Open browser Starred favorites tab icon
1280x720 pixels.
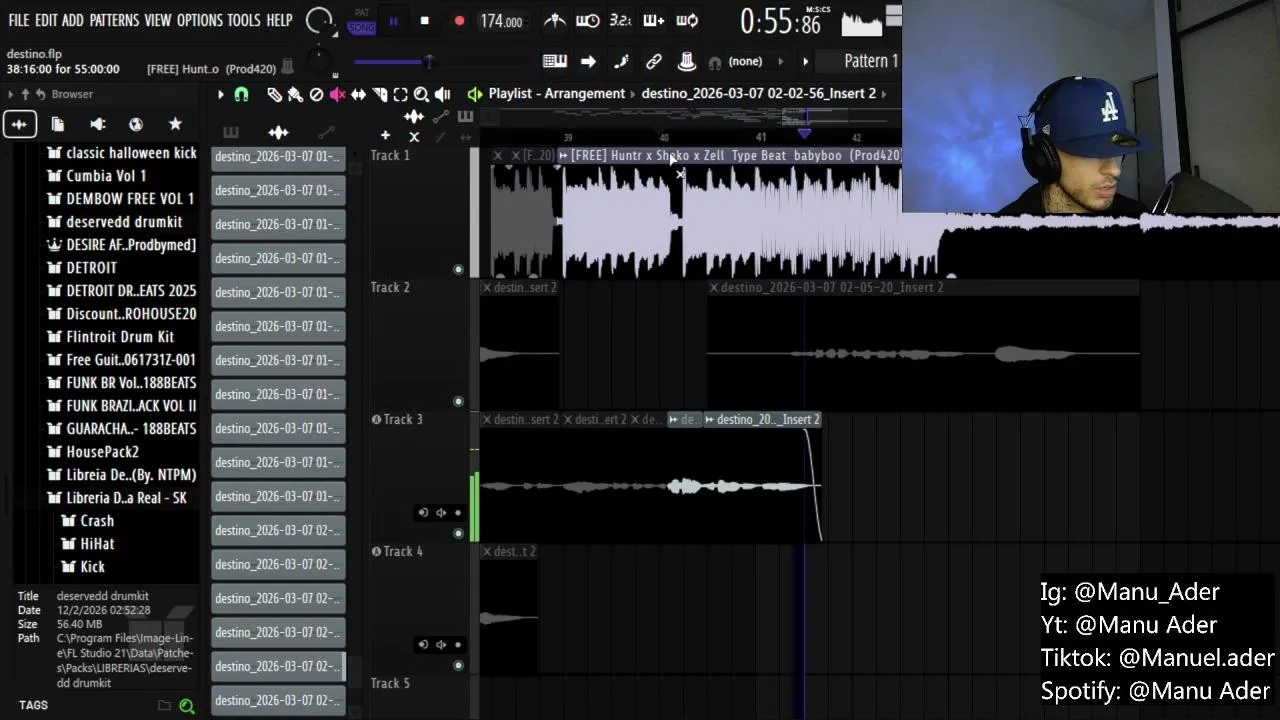(175, 124)
